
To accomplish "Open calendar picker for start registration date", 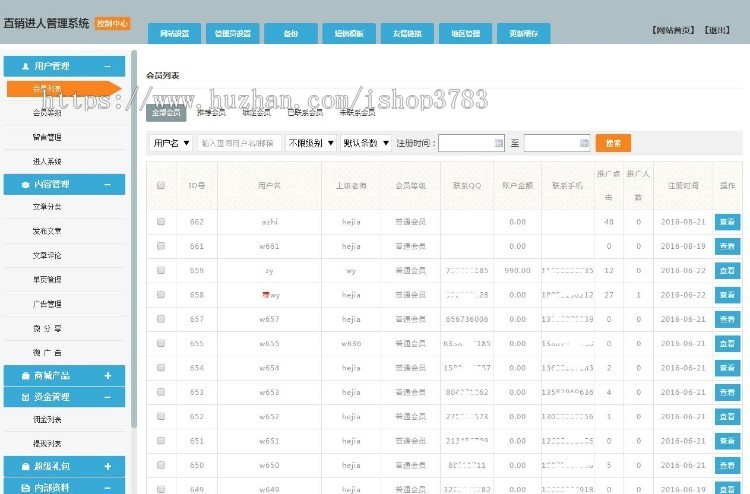I will click(498, 143).
